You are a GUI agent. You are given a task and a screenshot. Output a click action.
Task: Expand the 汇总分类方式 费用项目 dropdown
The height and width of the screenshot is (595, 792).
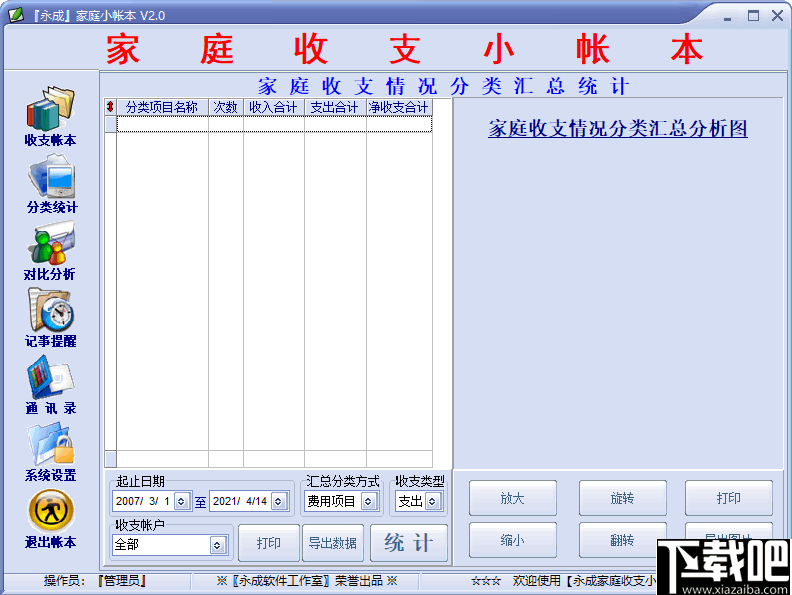(x=368, y=502)
